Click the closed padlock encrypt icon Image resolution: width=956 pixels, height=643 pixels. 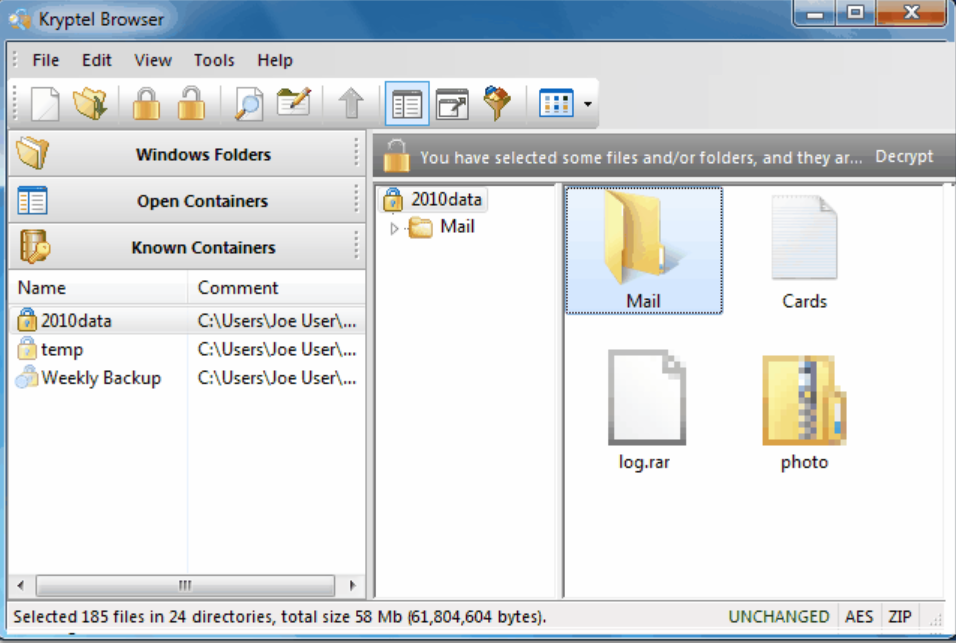coord(146,104)
